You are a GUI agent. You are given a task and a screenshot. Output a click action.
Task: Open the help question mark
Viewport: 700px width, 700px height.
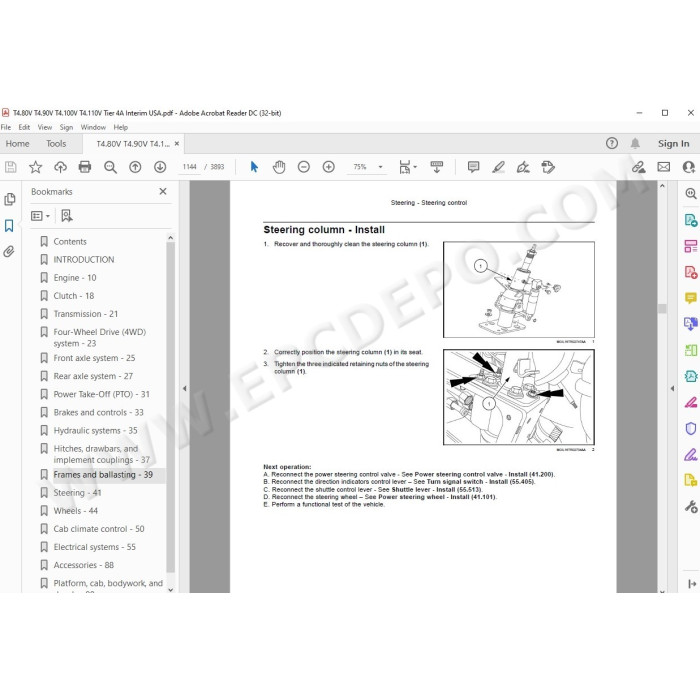[612, 143]
